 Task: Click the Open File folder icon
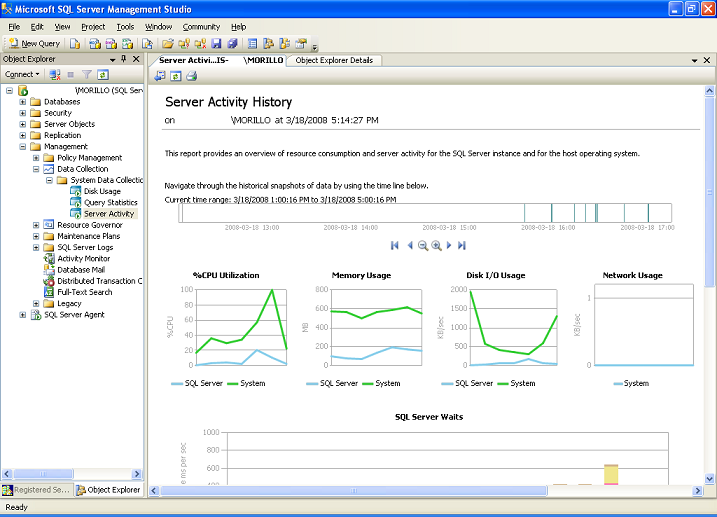pos(168,44)
